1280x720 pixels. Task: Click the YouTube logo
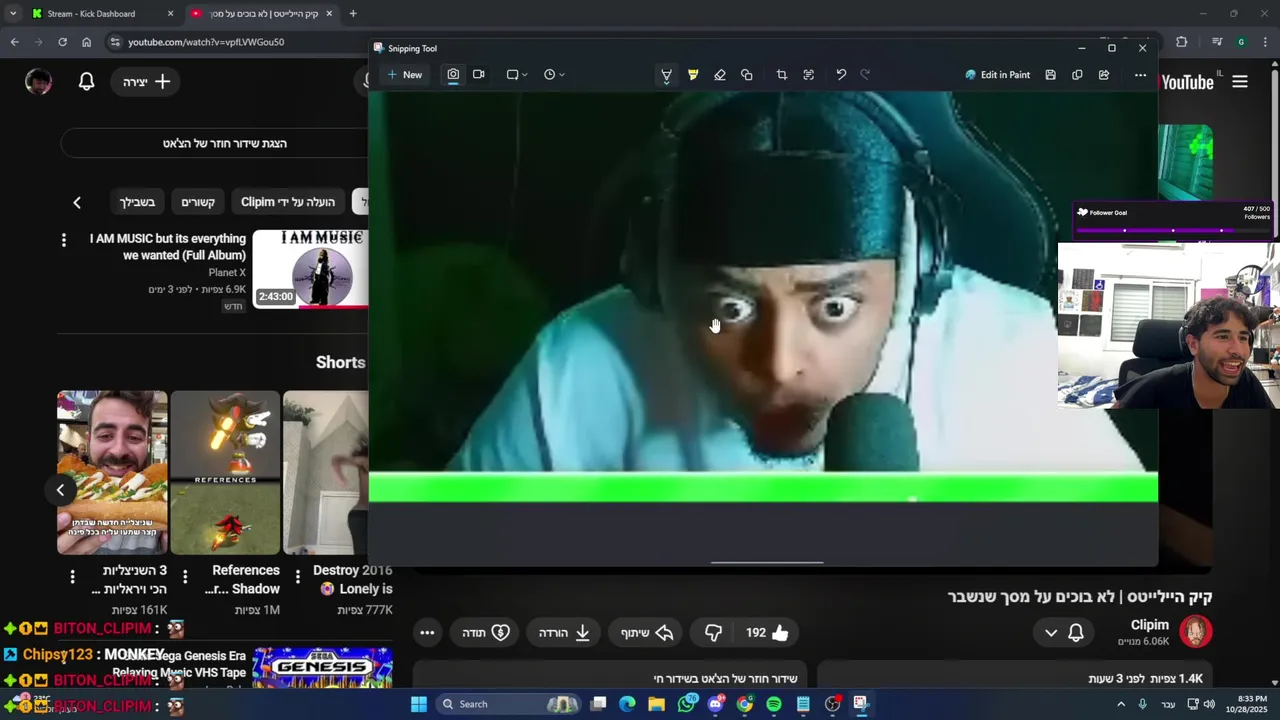[x=1188, y=82]
